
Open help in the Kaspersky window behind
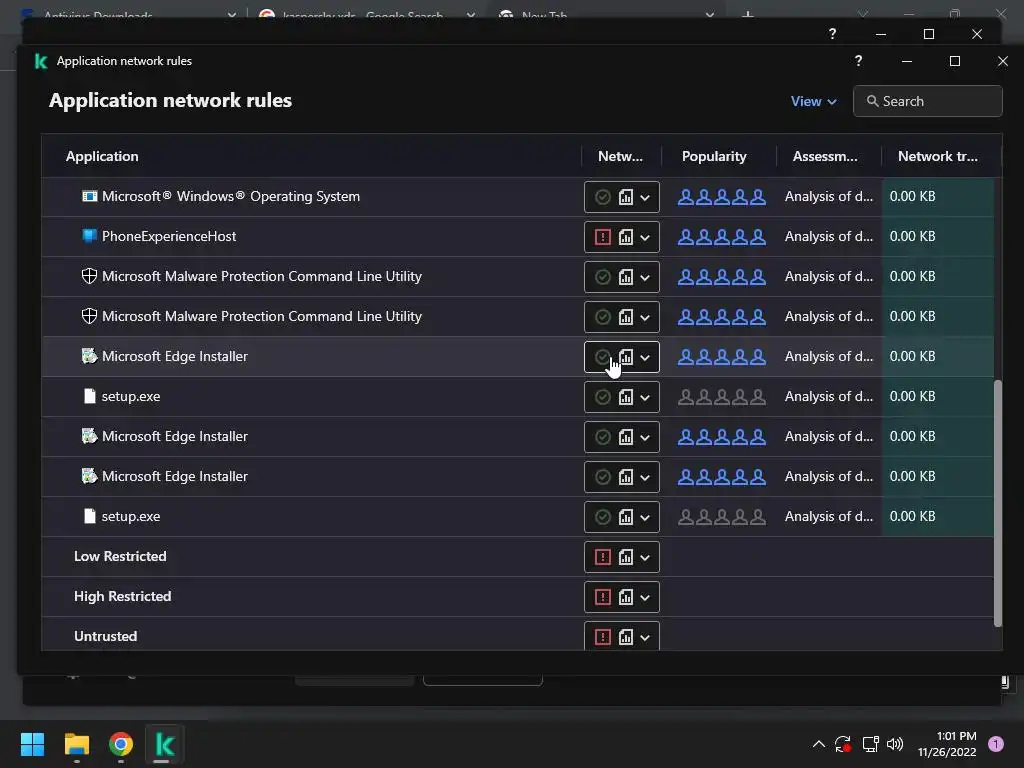coord(832,34)
